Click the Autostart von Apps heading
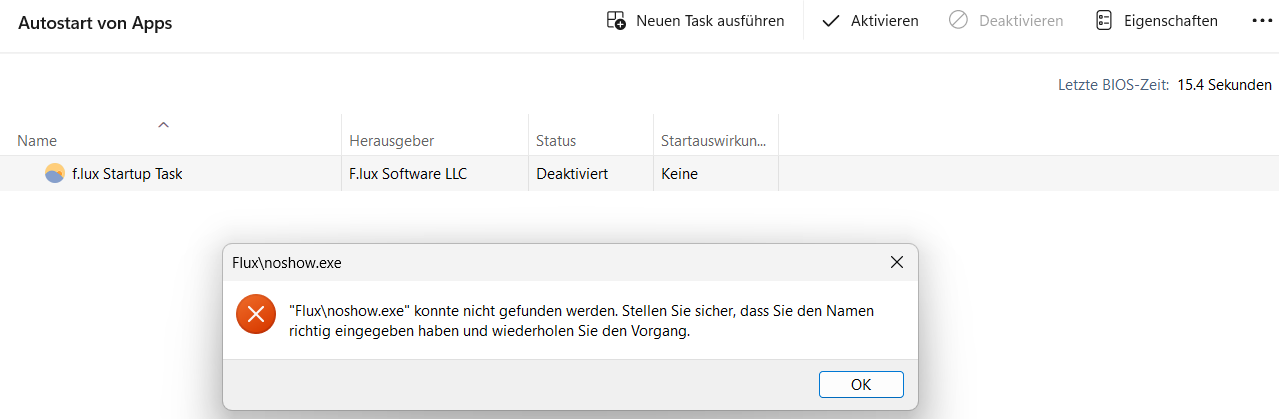Viewport: 1279px width, 419px height. (x=95, y=23)
